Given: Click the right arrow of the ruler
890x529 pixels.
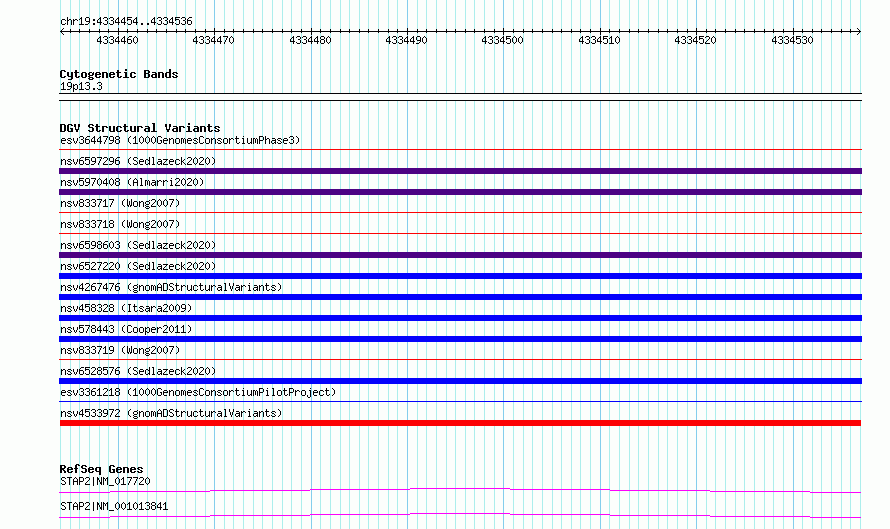Looking at the screenshot, I should pyautogui.click(x=858, y=31).
